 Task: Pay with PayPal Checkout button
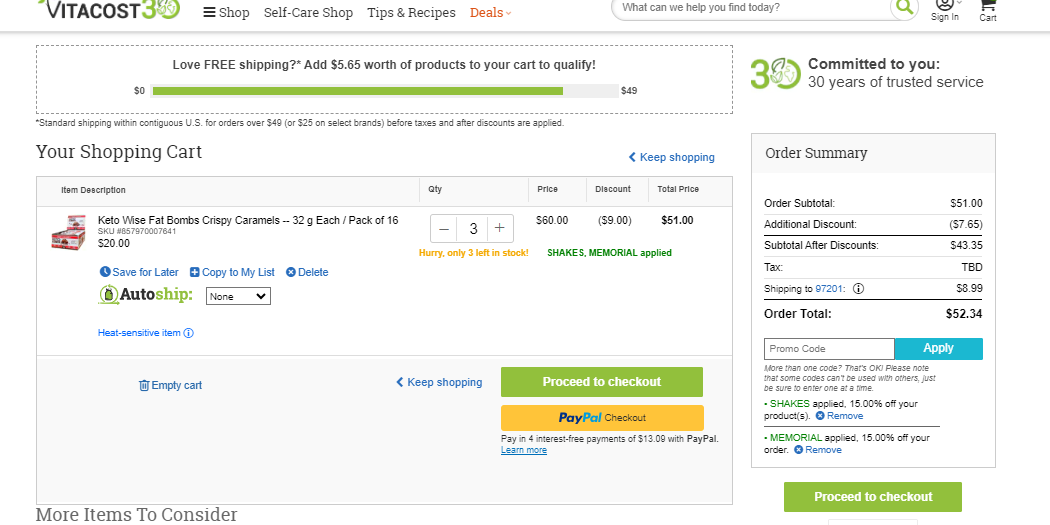(602, 418)
